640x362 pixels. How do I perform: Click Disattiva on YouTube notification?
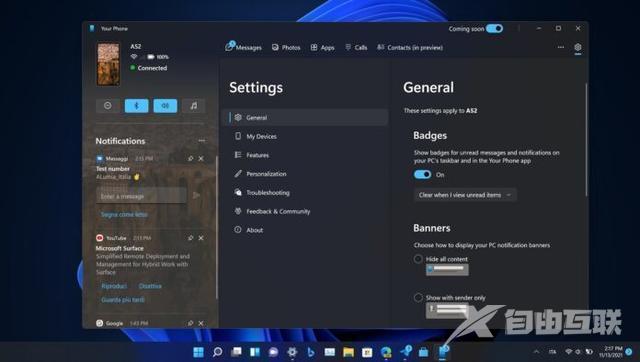(x=150, y=286)
